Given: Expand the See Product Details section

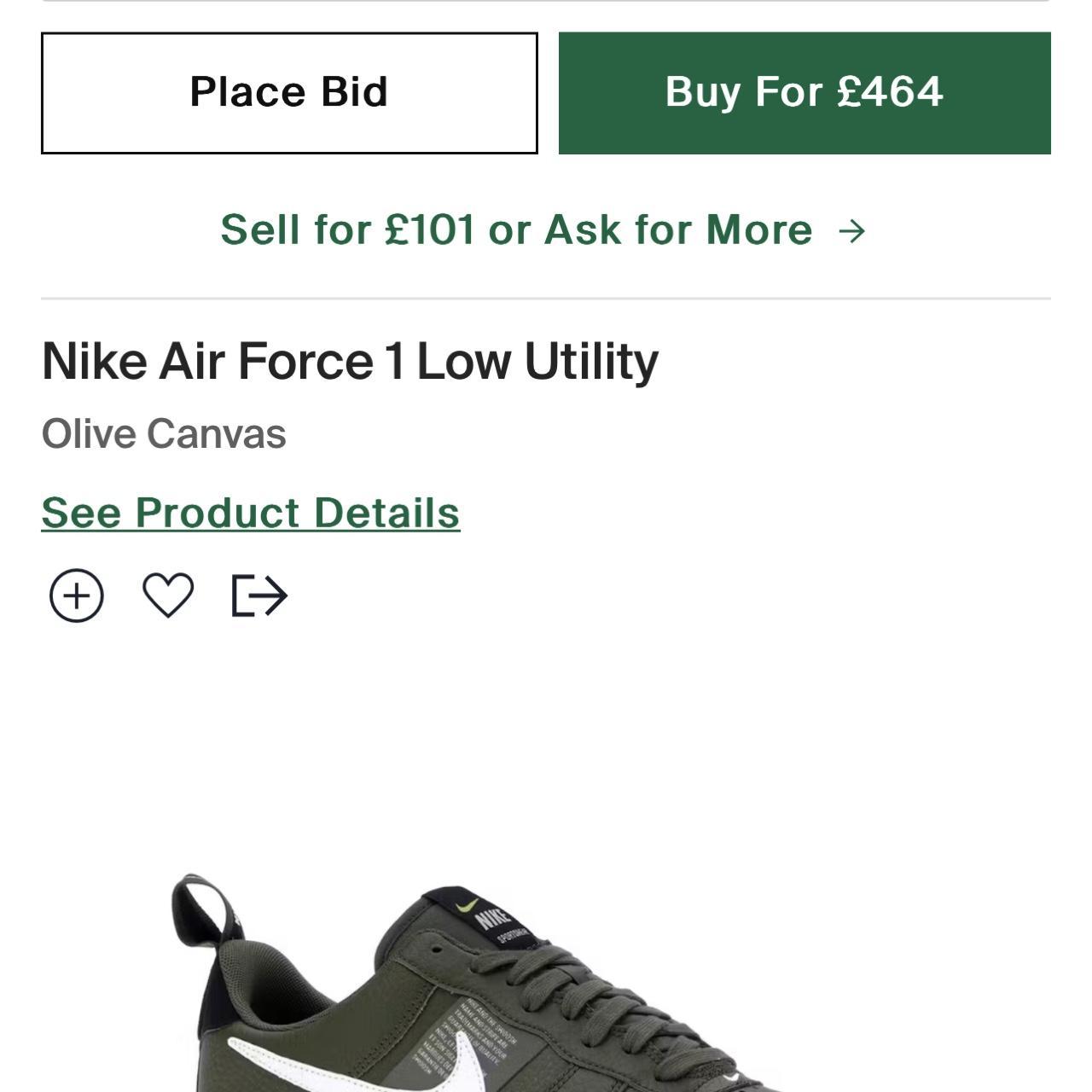Looking at the screenshot, I should pyautogui.click(x=252, y=511).
